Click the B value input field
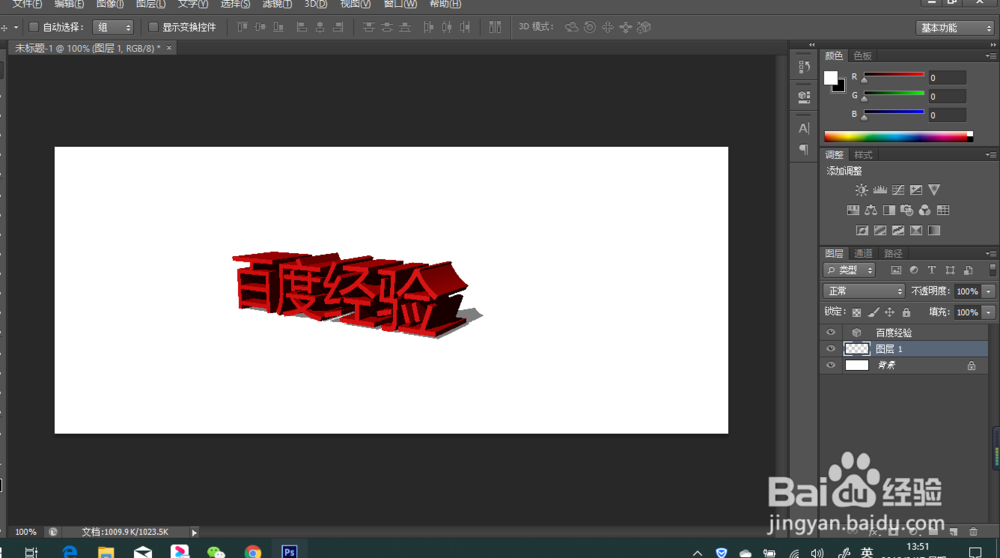1000x558 pixels. coord(947,115)
